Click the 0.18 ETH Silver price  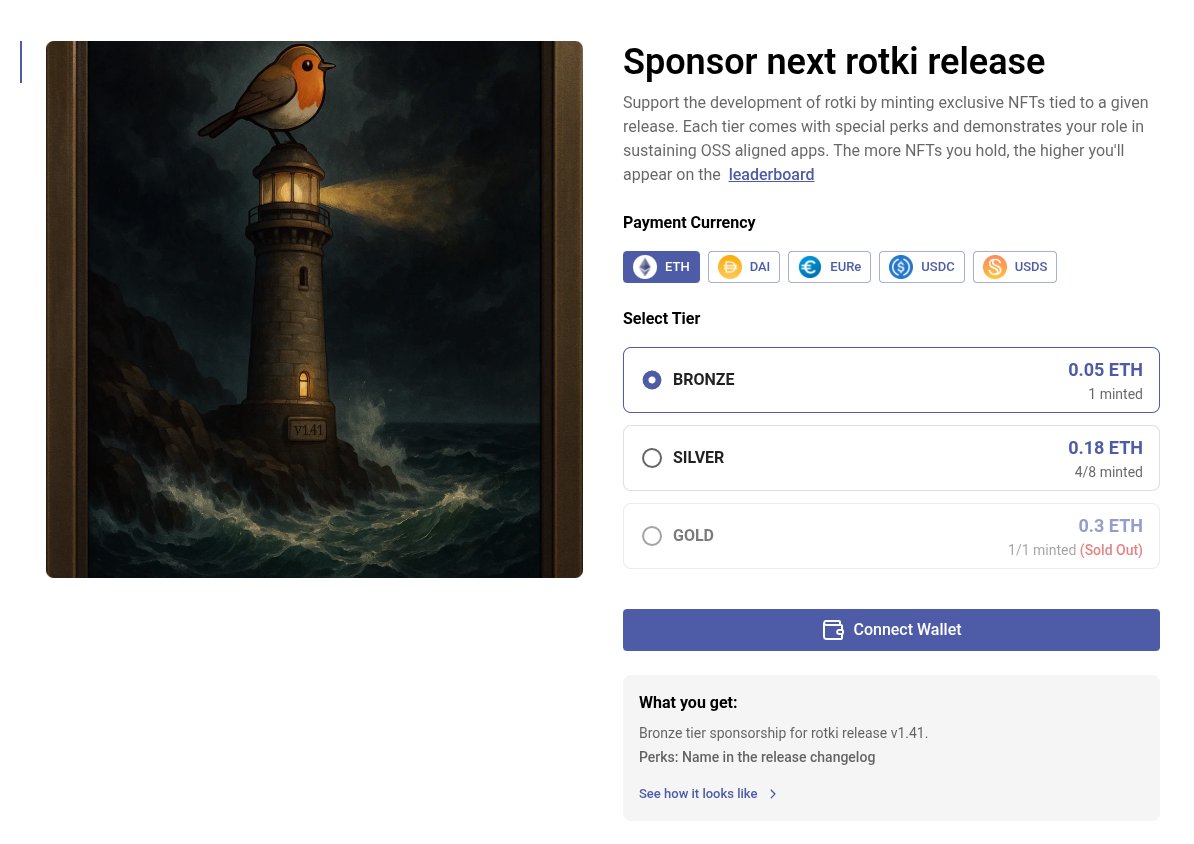coord(1105,448)
